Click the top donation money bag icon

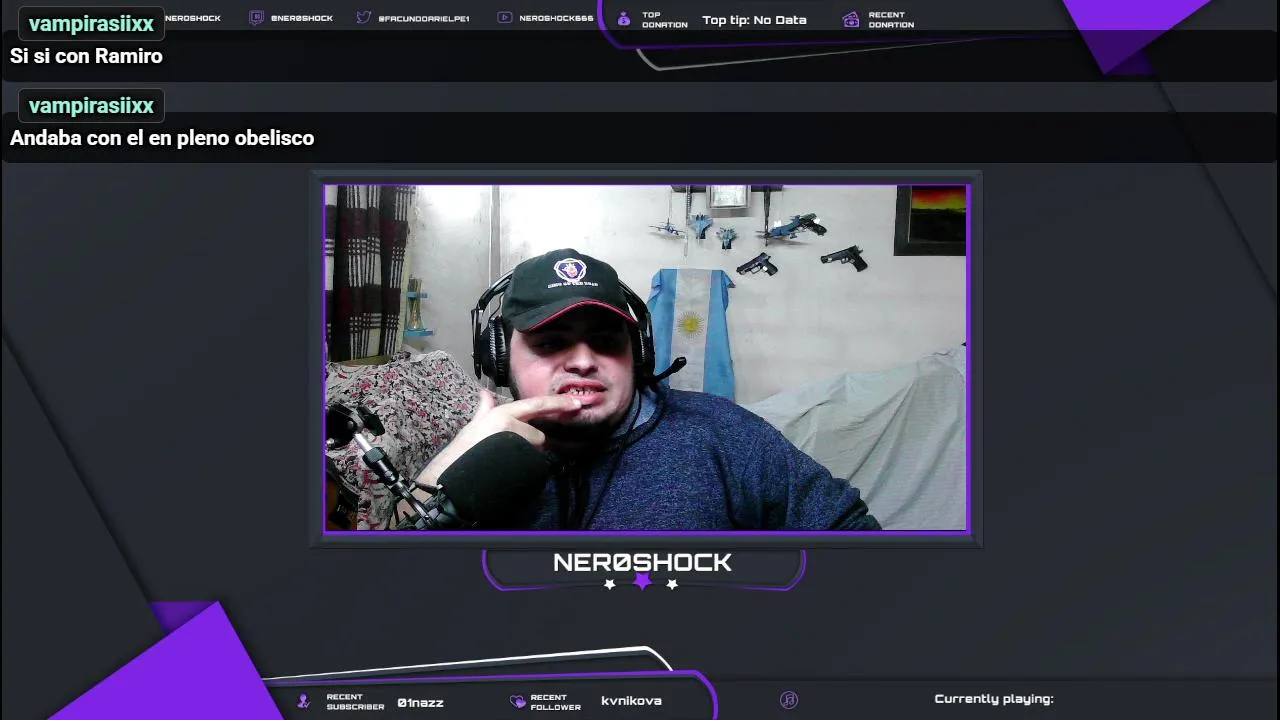[624, 19]
